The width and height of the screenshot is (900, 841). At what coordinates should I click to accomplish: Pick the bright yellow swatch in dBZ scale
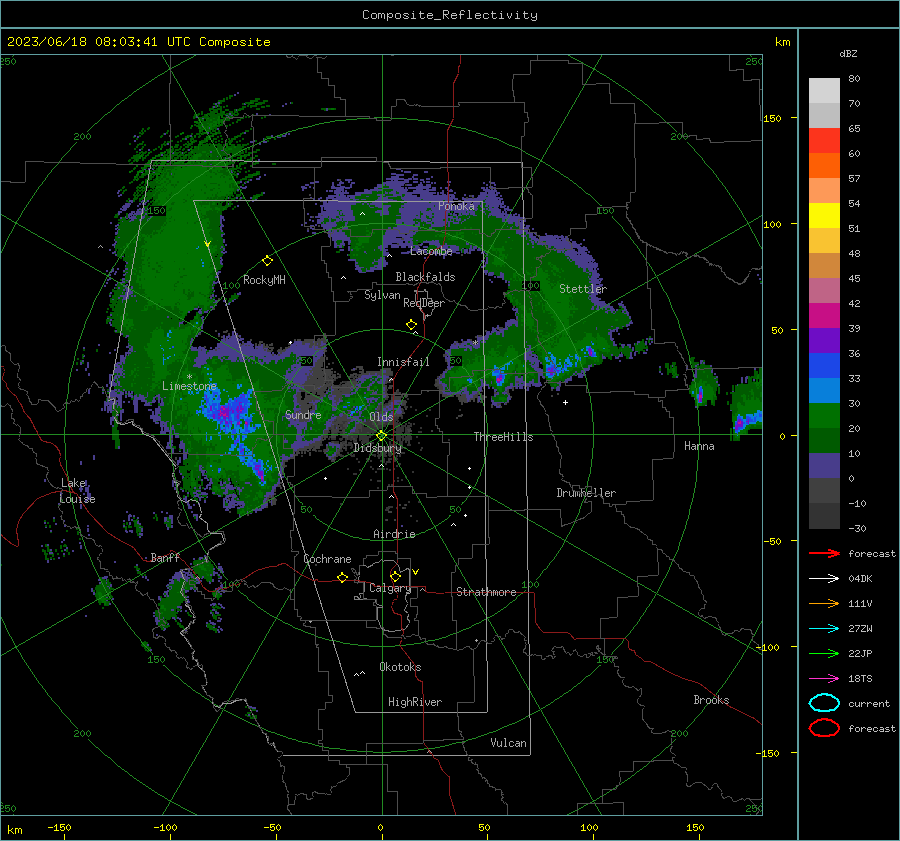(824, 215)
